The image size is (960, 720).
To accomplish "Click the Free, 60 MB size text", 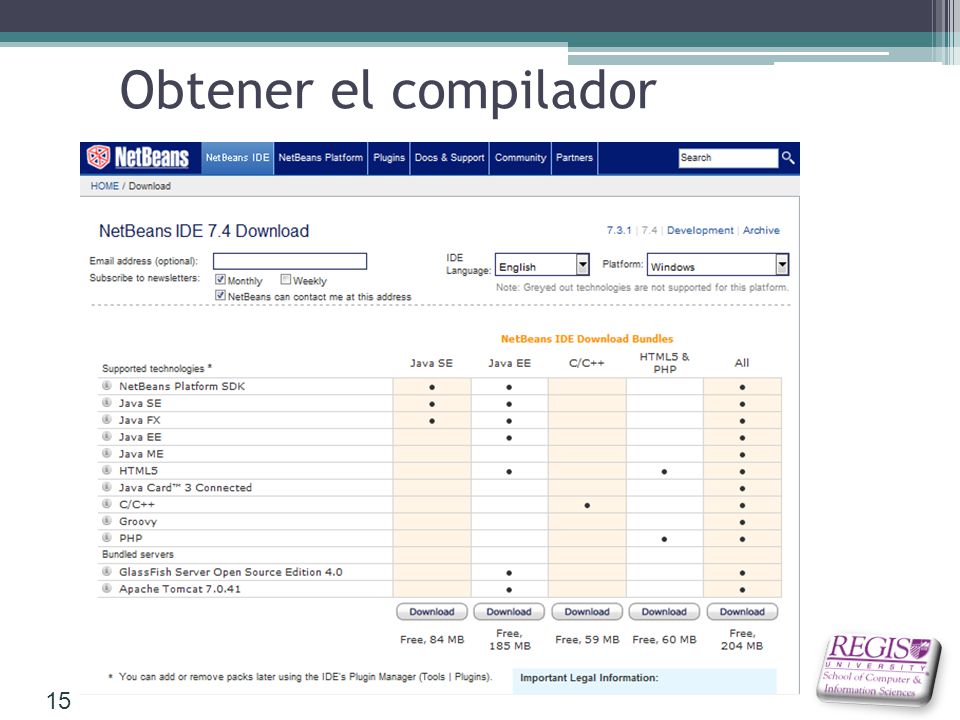I will point(664,640).
